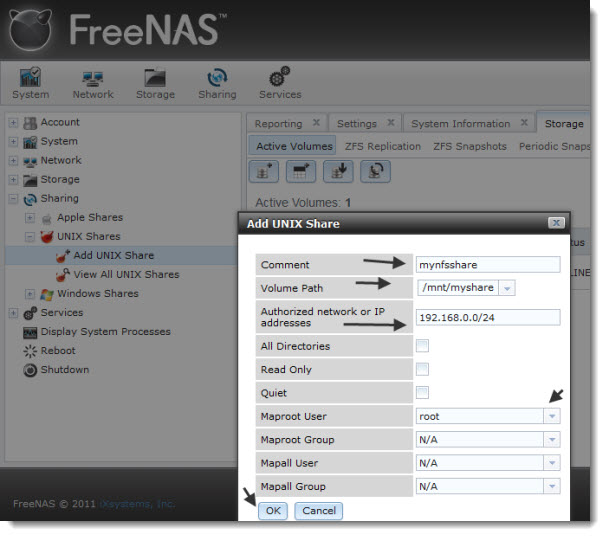Select View All UNIX Shares label
Screen dimensions: 605x536
(127, 274)
